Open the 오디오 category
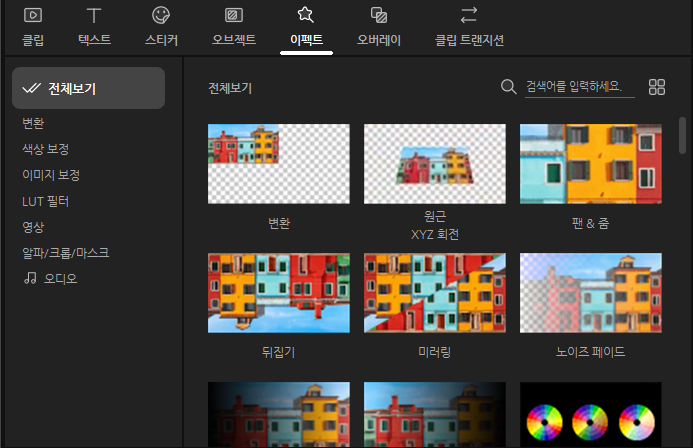693x448 pixels. coord(50,278)
